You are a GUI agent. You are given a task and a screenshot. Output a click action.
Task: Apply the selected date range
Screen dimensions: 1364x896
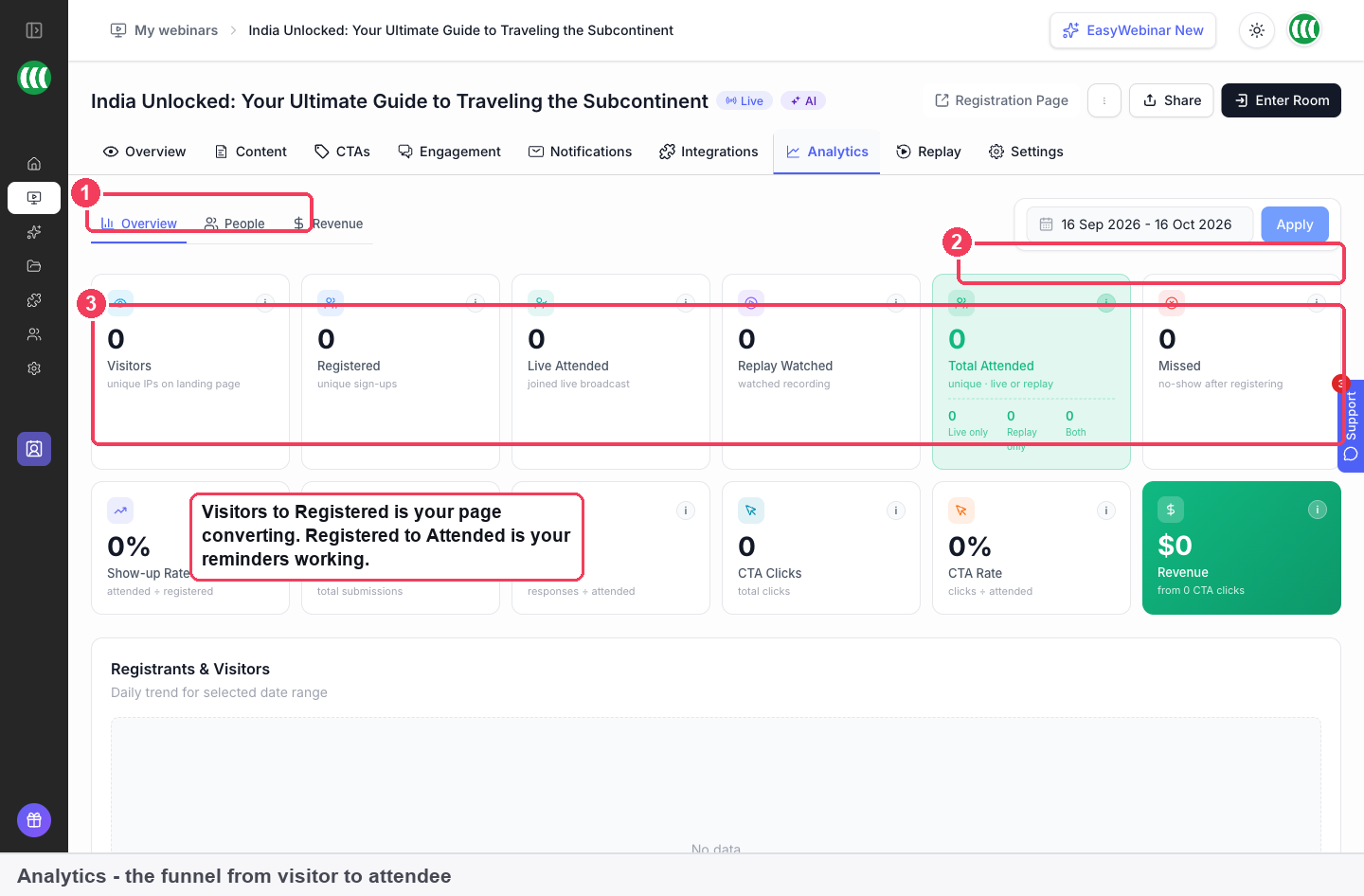tap(1295, 224)
